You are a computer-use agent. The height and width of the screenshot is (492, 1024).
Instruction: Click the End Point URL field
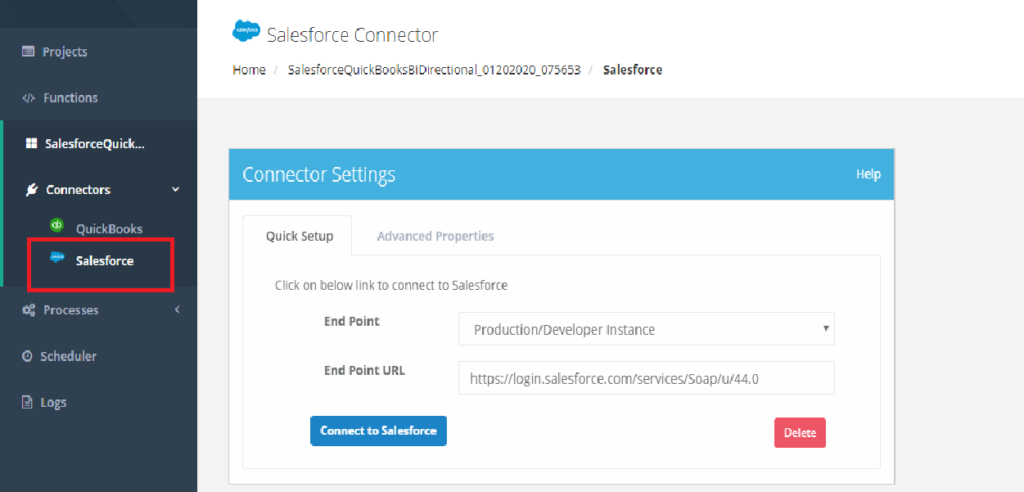click(x=646, y=378)
